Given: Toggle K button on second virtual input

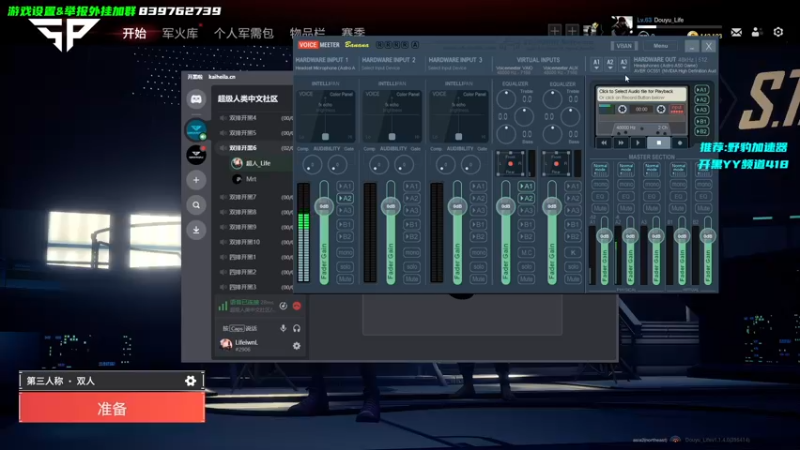Looking at the screenshot, I should click(573, 253).
